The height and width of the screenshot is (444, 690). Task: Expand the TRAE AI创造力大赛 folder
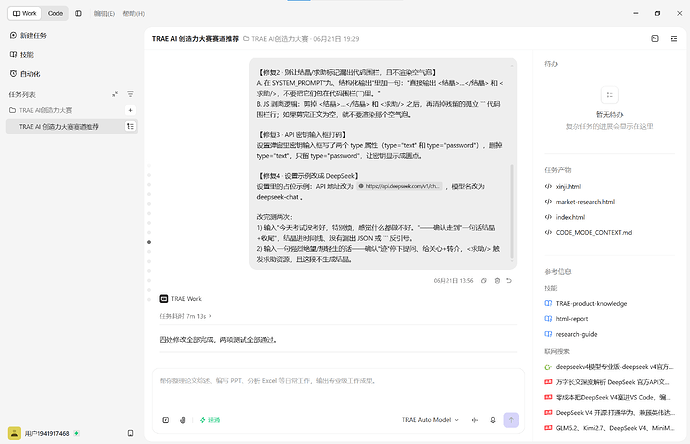point(40,110)
